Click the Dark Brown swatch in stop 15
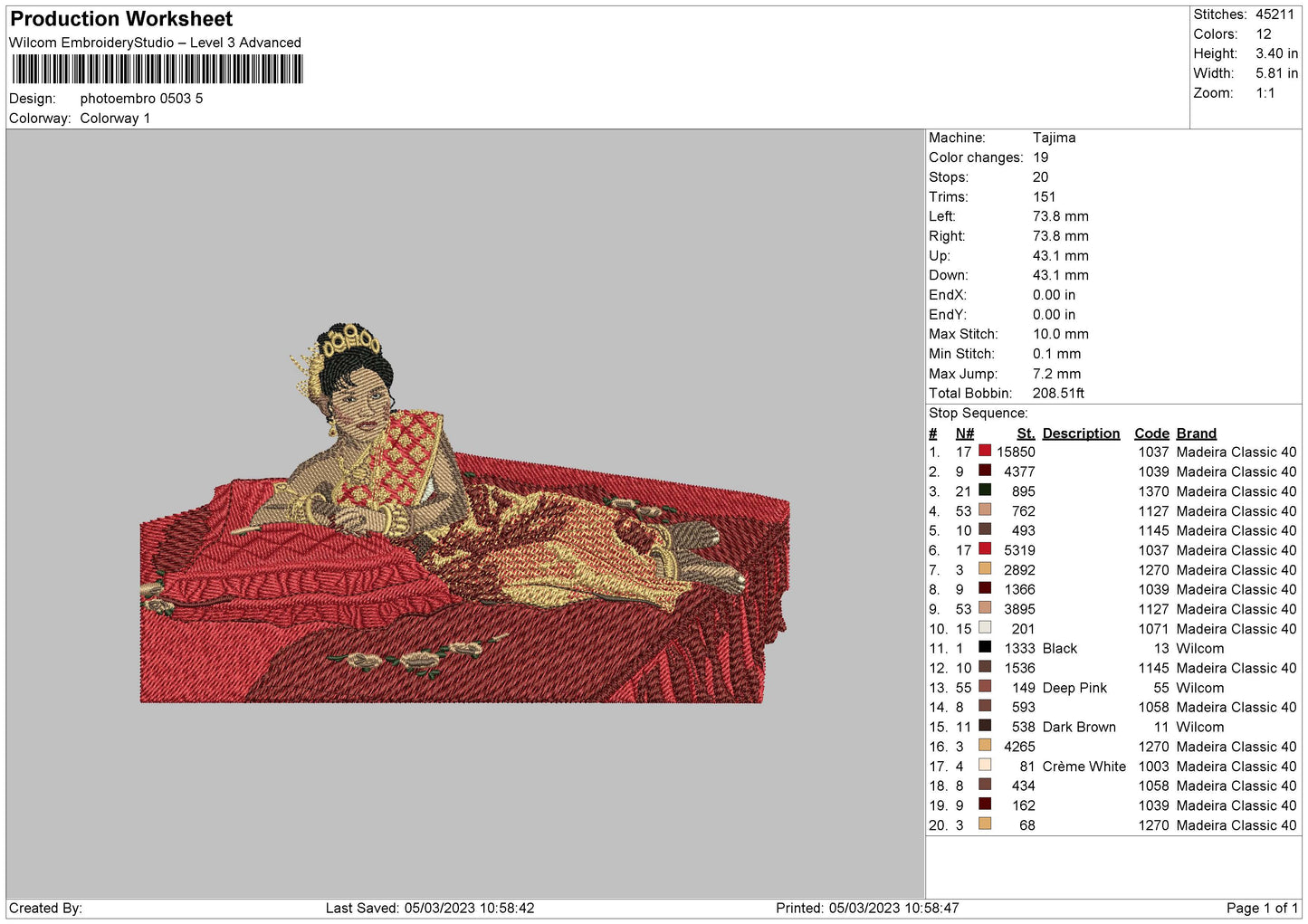The height and width of the screenshot is (924, 1308). [985, 726]
